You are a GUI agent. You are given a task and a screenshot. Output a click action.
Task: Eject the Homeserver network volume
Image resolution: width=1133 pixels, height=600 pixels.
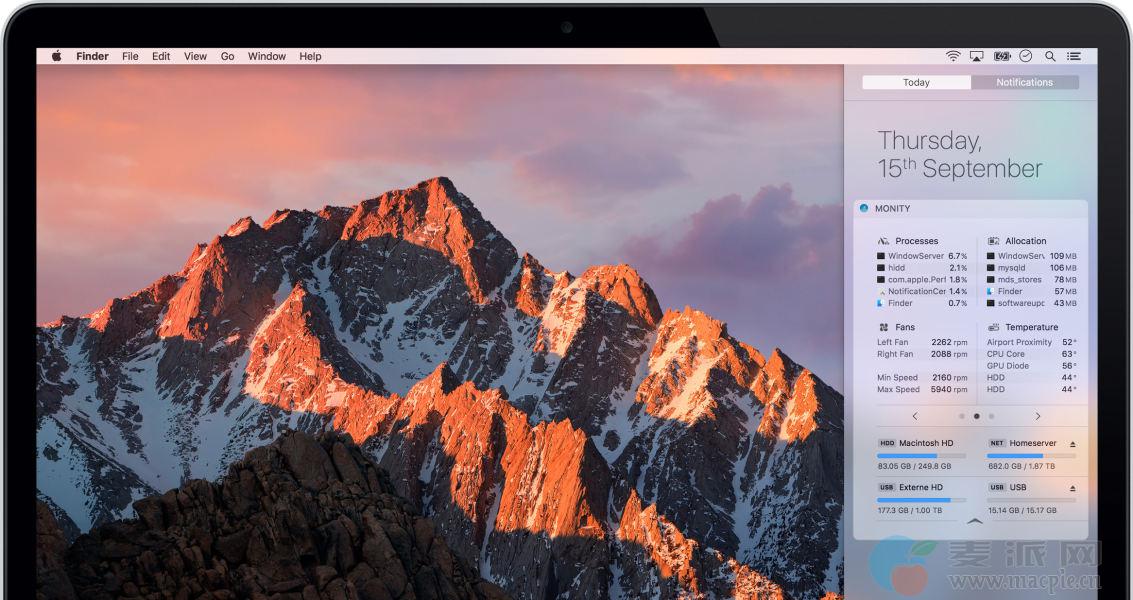1073,443
